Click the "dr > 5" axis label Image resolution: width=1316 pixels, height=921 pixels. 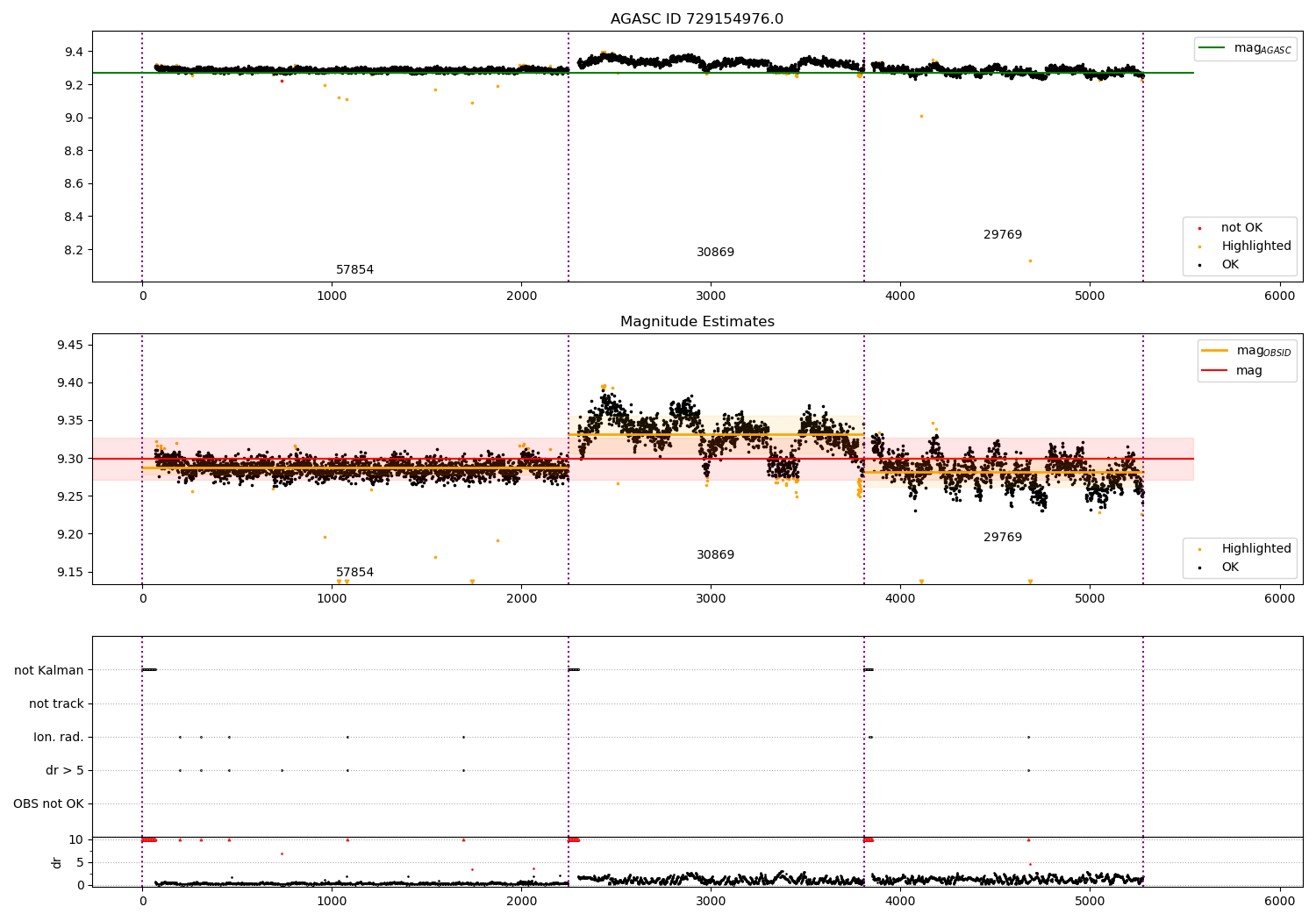point(65,770)
